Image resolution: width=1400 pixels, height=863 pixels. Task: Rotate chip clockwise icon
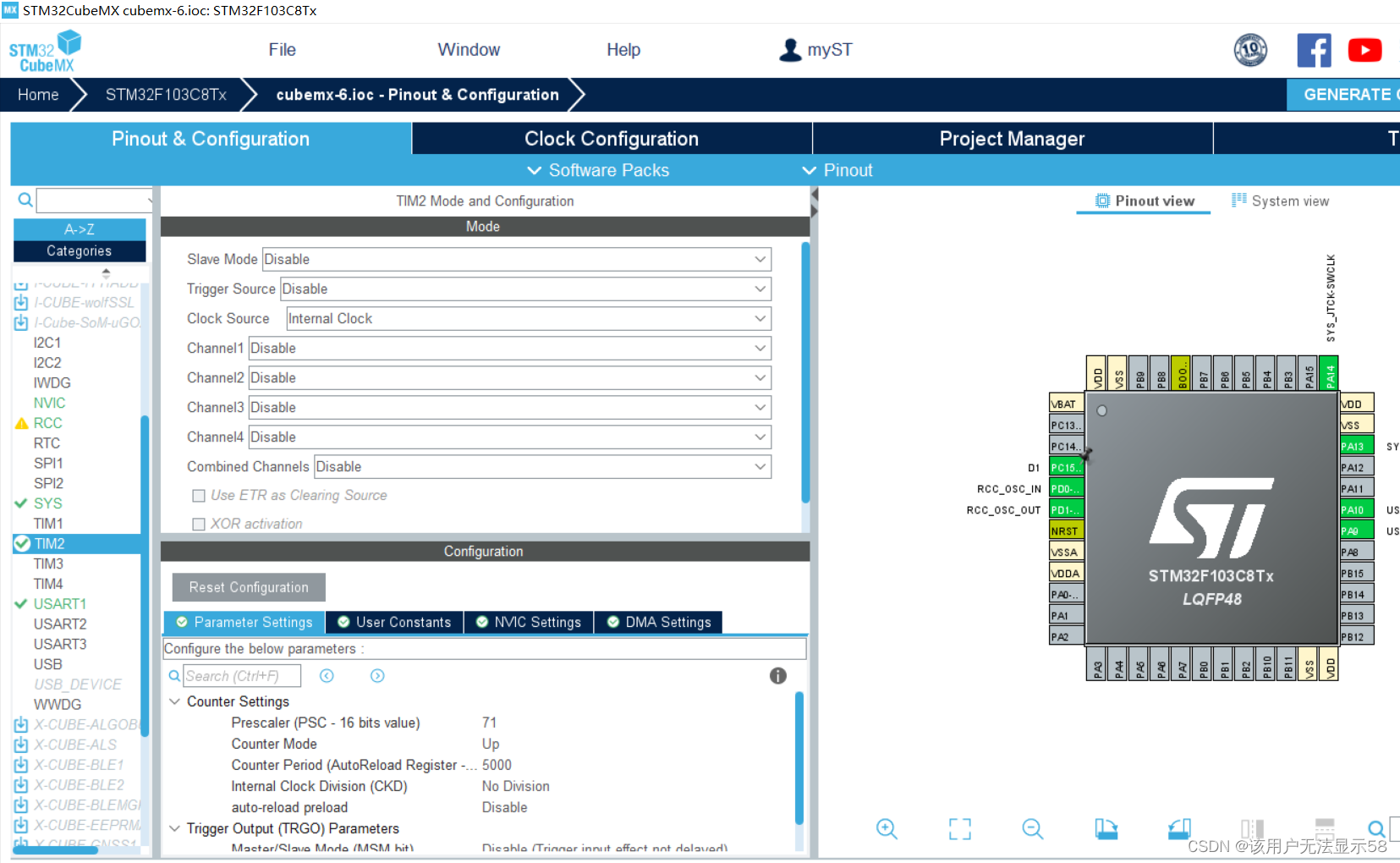(1106, 828)
